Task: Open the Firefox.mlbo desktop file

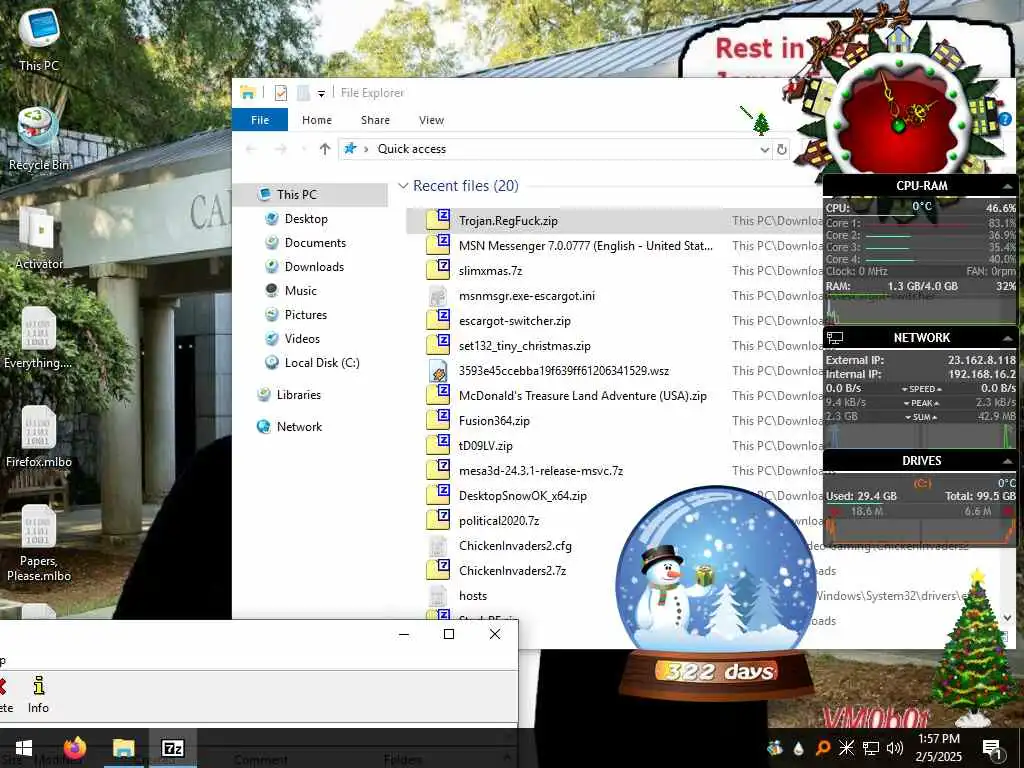Action: point(39,436)
